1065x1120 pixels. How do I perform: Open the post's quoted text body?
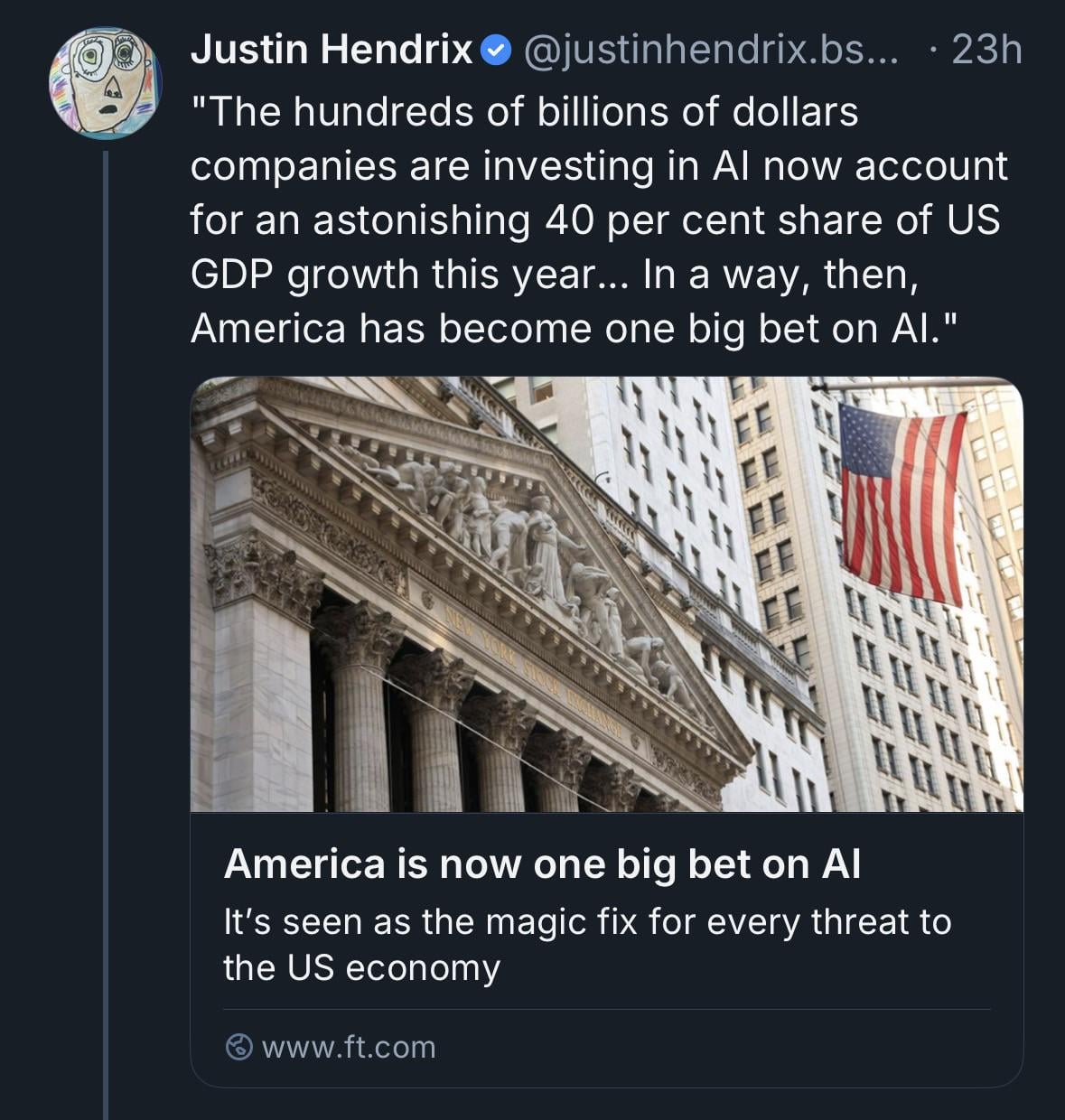(x=596, y=219)
